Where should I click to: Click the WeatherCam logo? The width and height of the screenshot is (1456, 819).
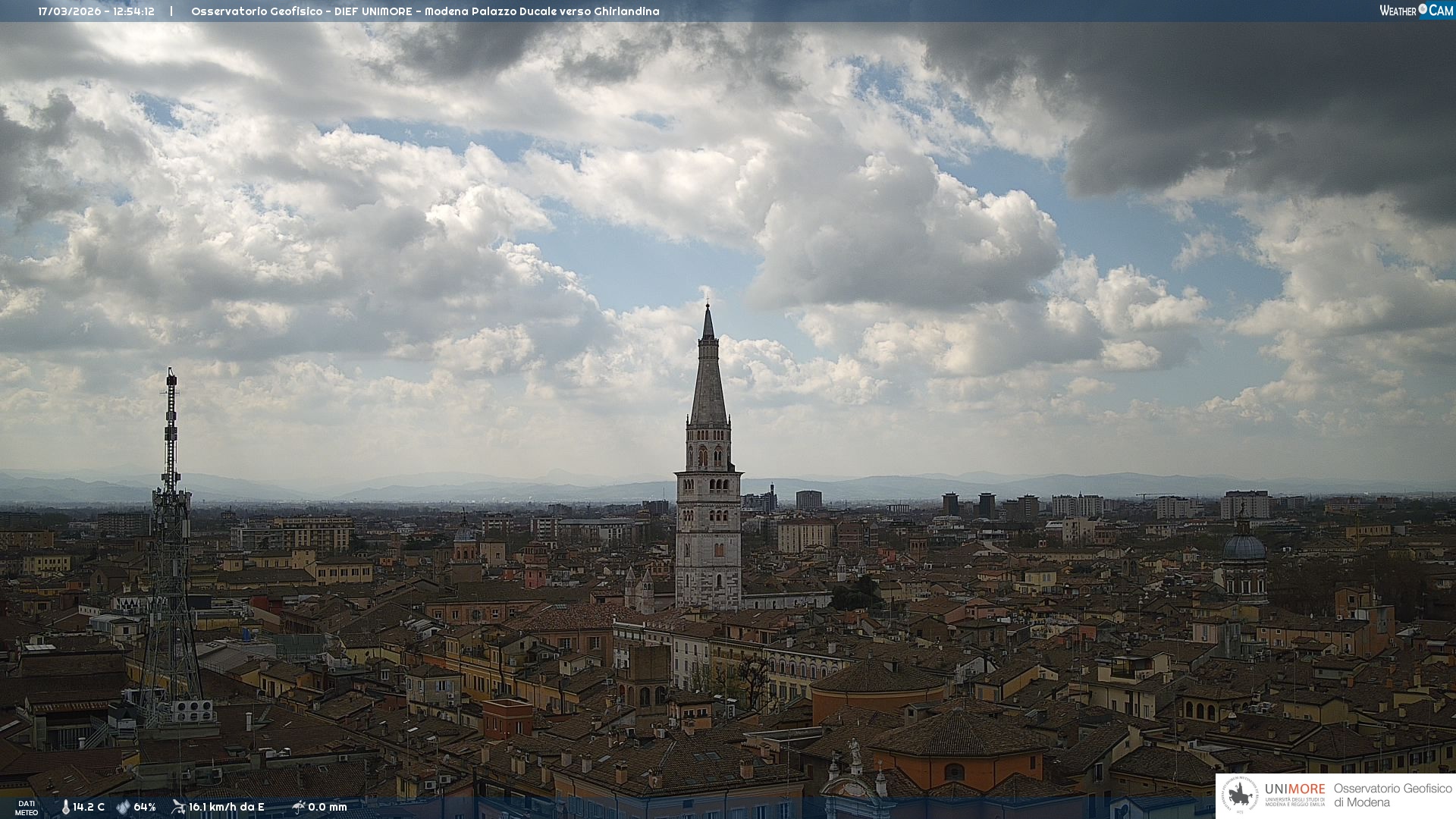point(1416,11)
